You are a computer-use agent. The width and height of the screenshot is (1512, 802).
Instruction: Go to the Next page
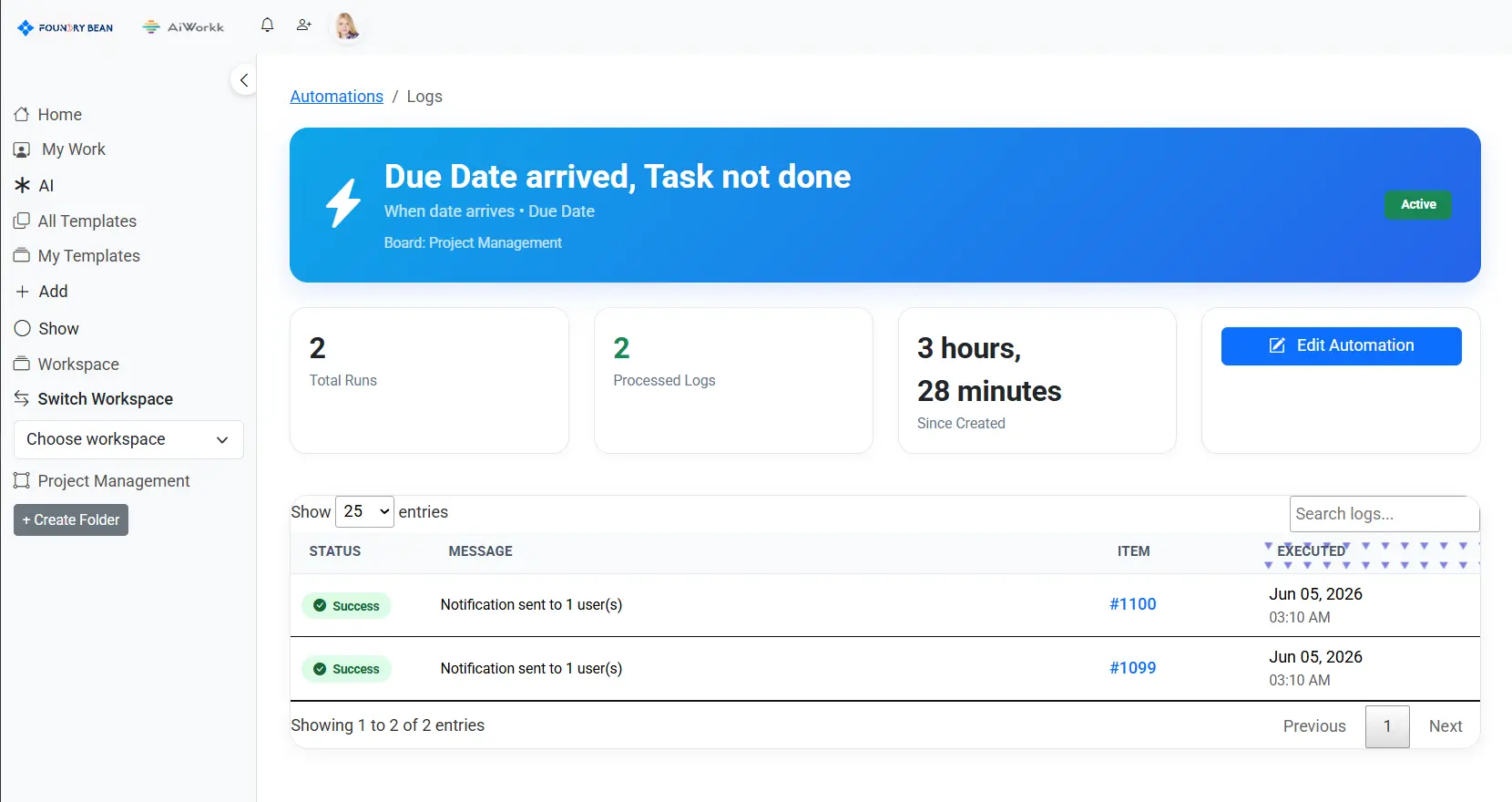pyautogui.click(x=1446, y=726)
